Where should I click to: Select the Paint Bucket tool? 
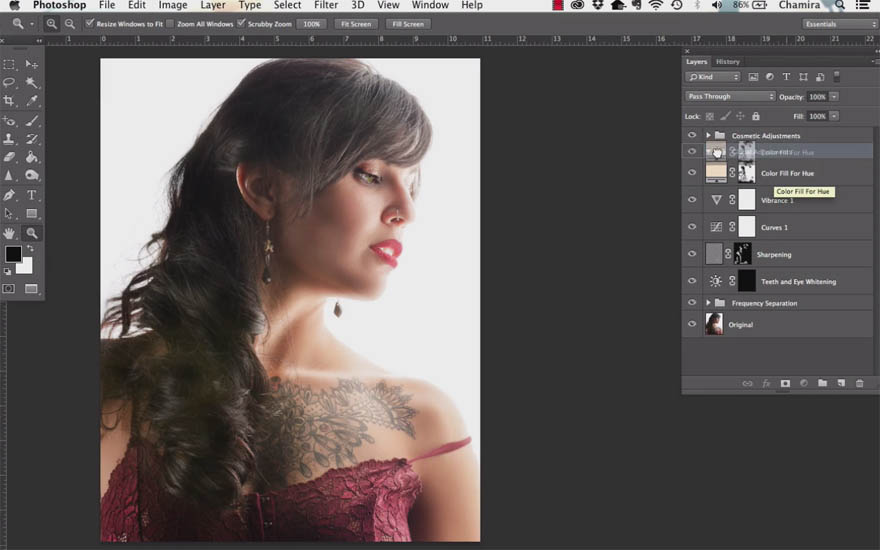31,157
